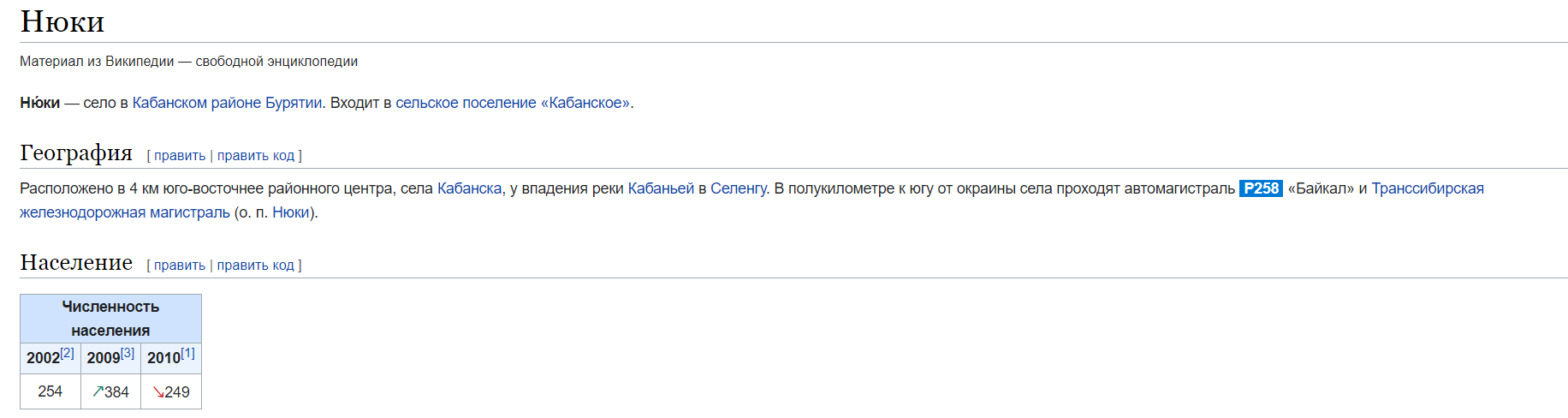Viewport: 1568px width, 418px height.
Task: Follow the сельское поселение «Кабанское» link
Action: (x=513, y=103)
